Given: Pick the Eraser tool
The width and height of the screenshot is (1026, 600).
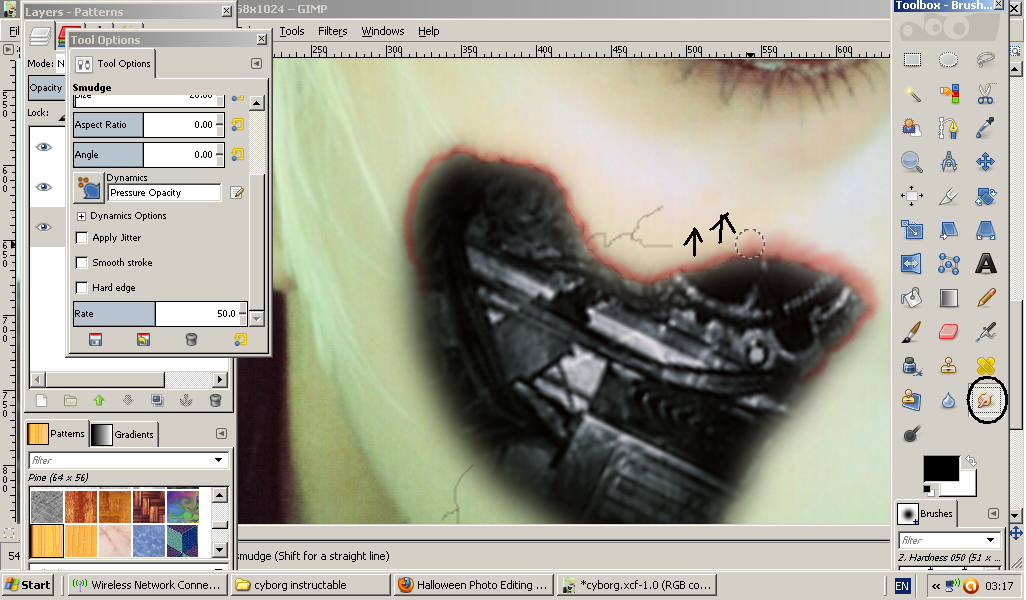Looking at the screenshot, I should pyautogui.click(x=948, y=331).
